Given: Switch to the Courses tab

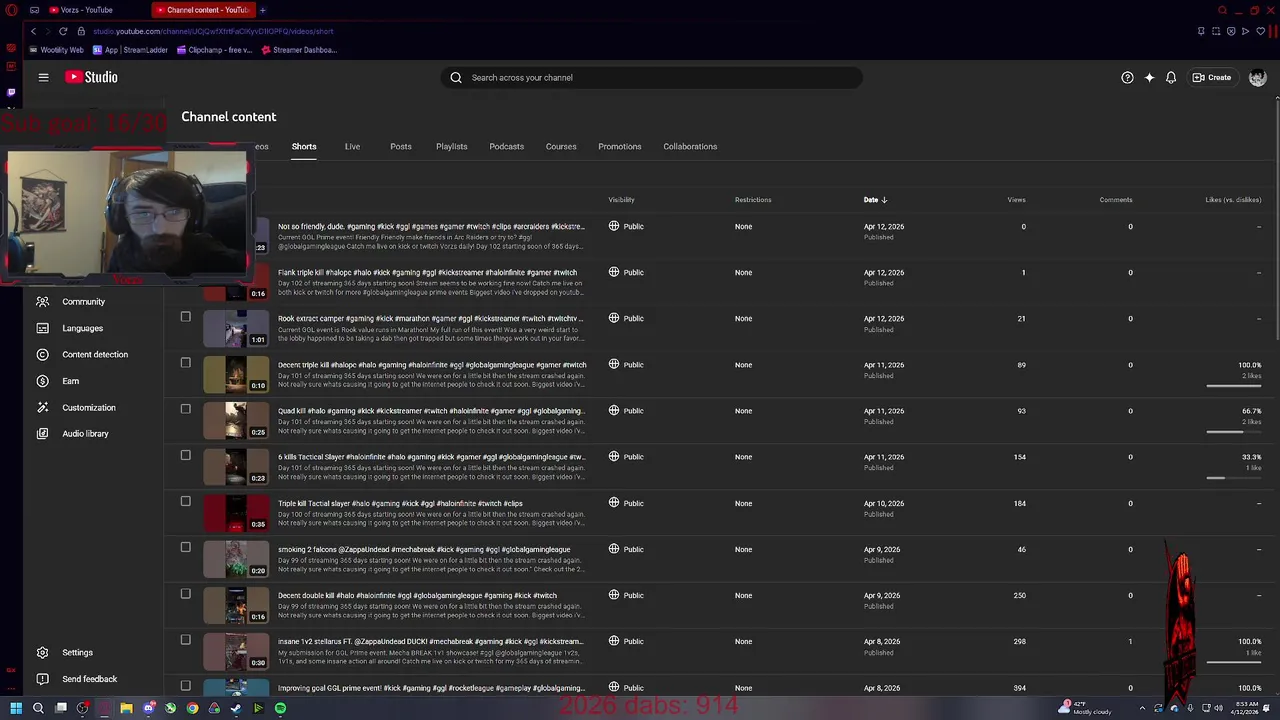Looking at the screenshot, I should tap(561, 146).
